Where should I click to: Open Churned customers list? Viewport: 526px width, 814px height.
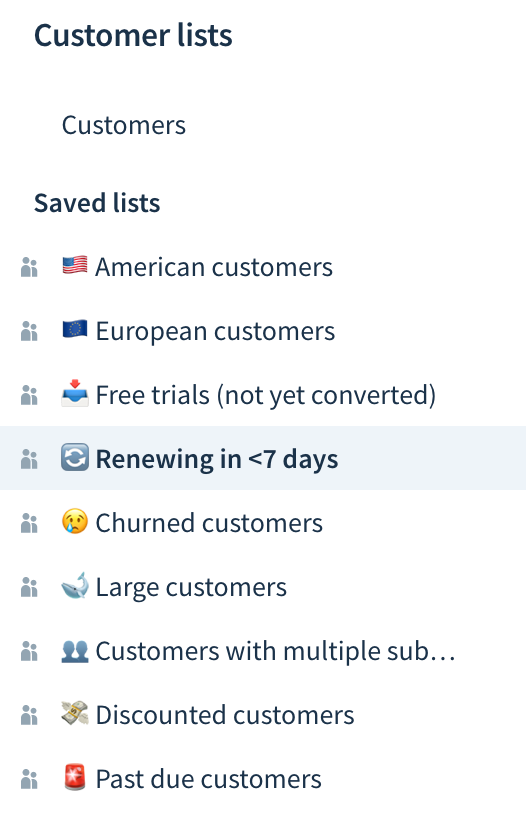click(263, 523)
